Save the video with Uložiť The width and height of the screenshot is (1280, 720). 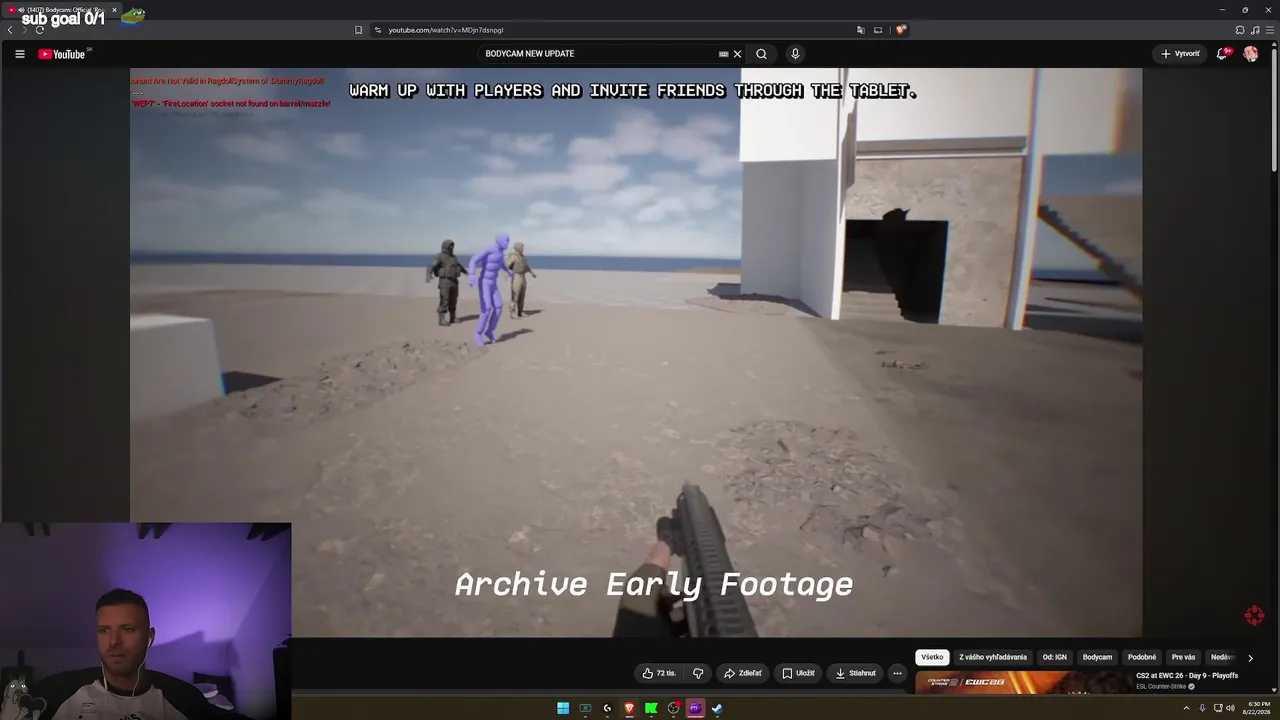tap(799, 673)
